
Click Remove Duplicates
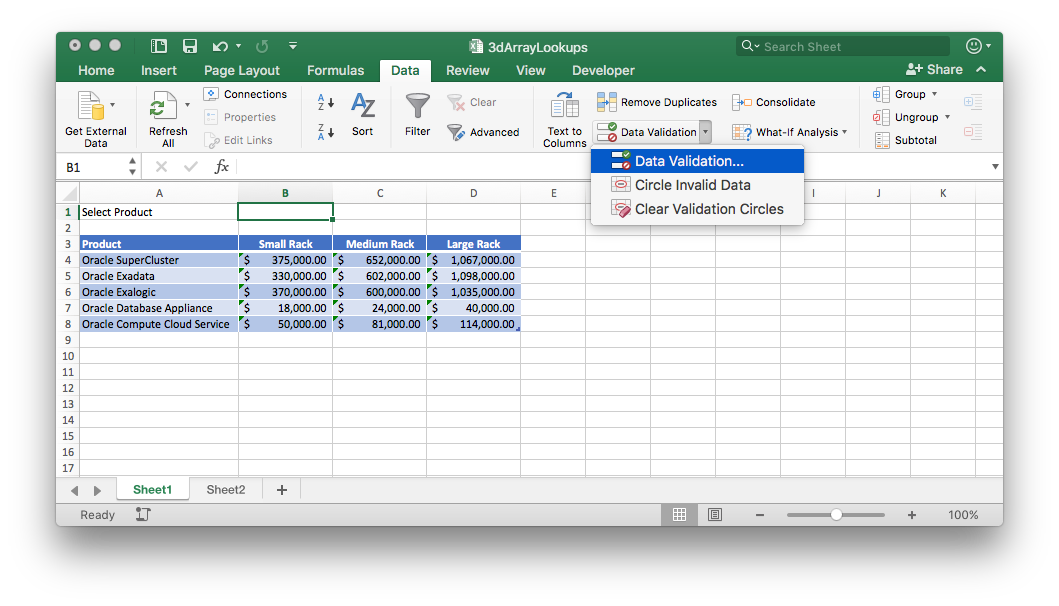(x=657, y=102)
